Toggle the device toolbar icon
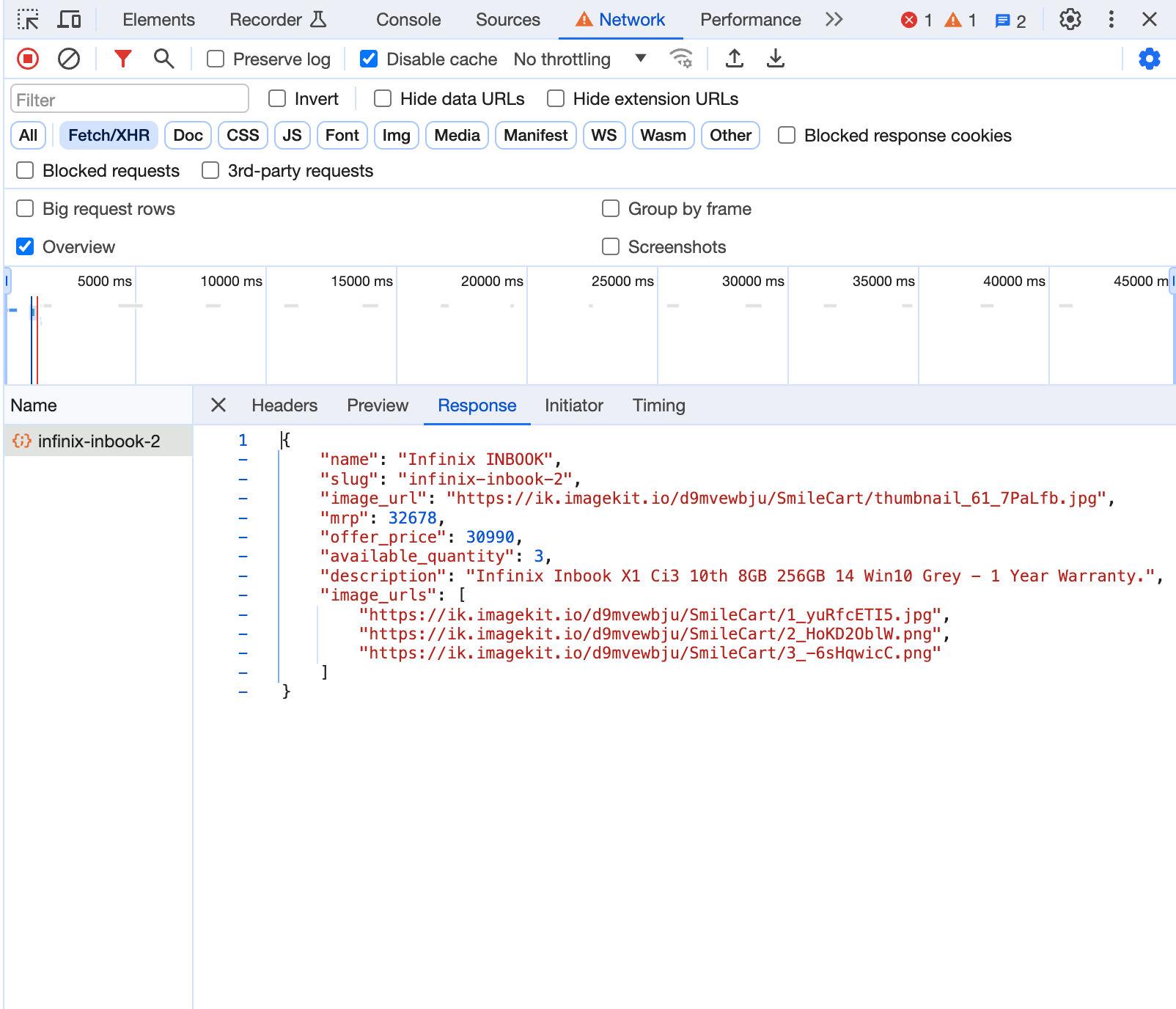This screenshot has height=1009, width=1176. [69, 20]
